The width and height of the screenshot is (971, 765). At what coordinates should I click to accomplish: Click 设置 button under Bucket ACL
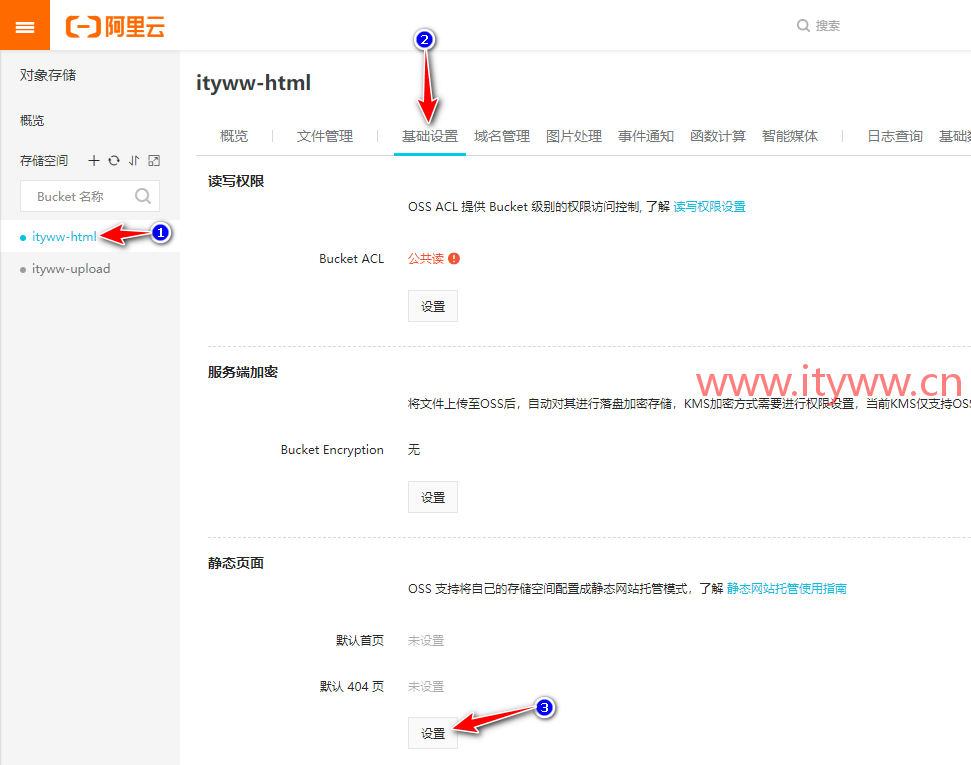(433, 306)
